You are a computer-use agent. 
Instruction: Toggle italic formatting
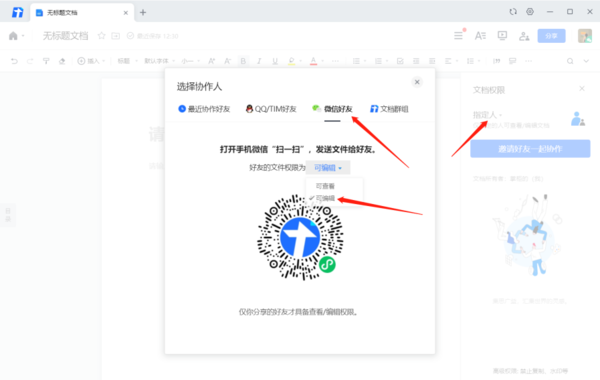259,61
